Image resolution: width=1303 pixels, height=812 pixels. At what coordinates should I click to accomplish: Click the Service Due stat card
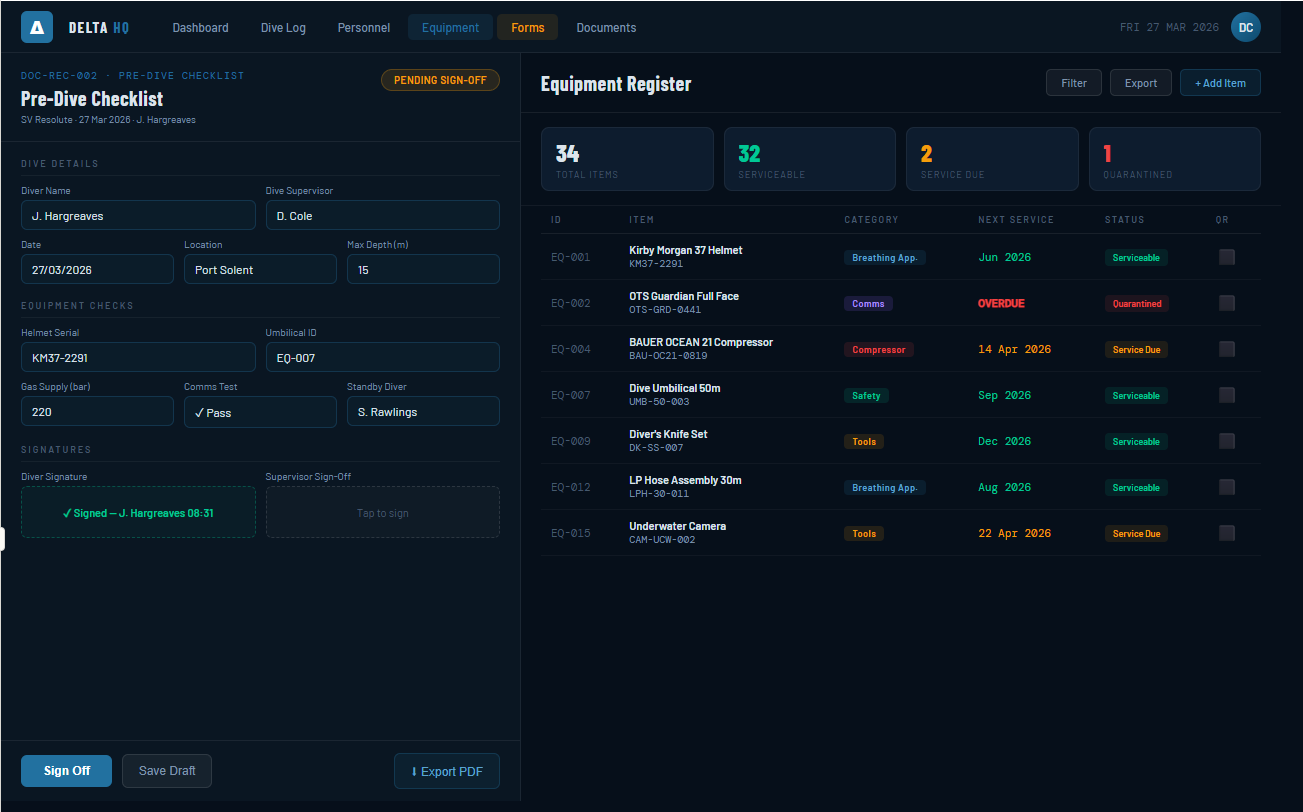[991, 159]
